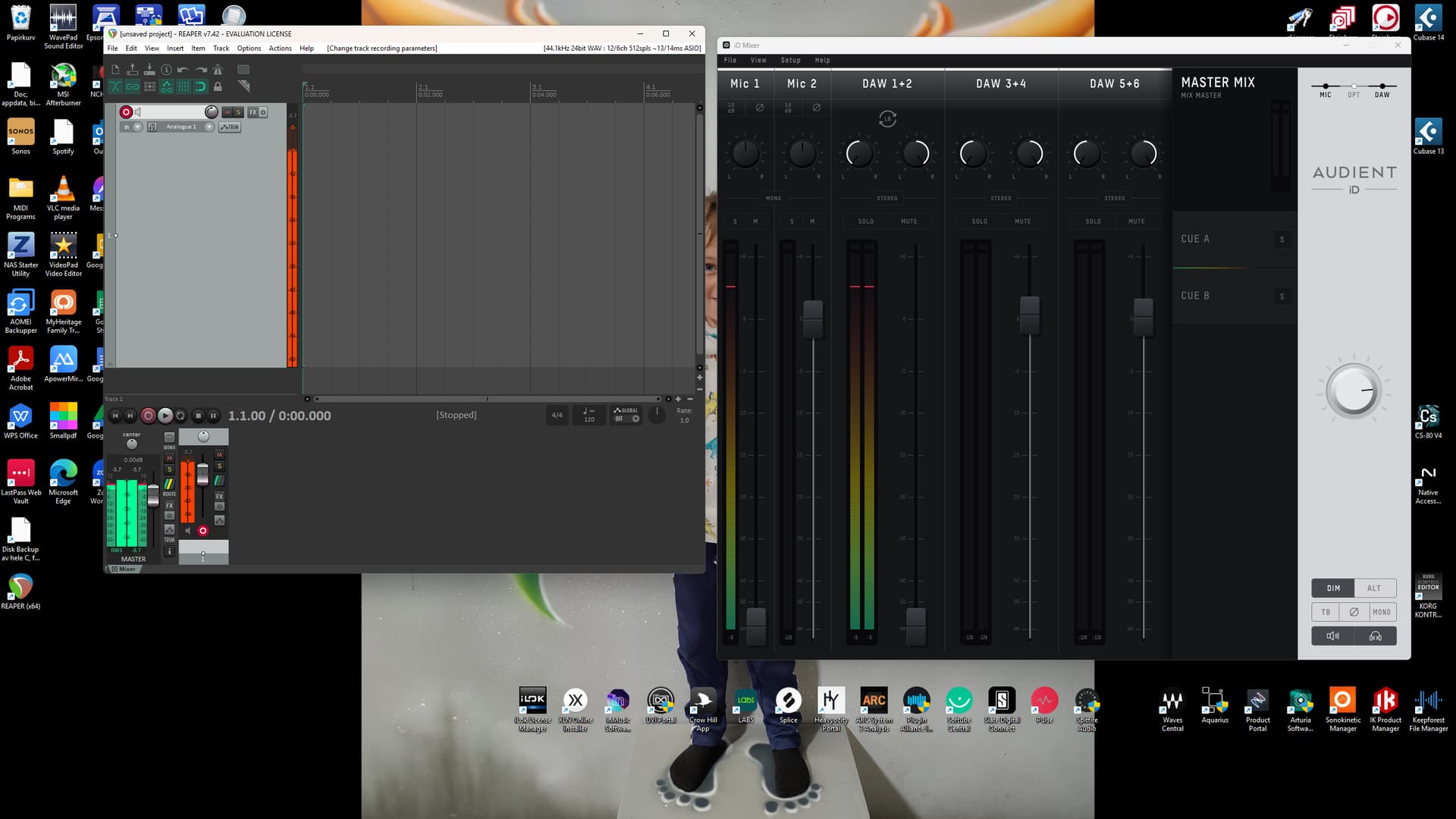
Task: Click the speaker output icon in master section
Action: point(1332,636)
